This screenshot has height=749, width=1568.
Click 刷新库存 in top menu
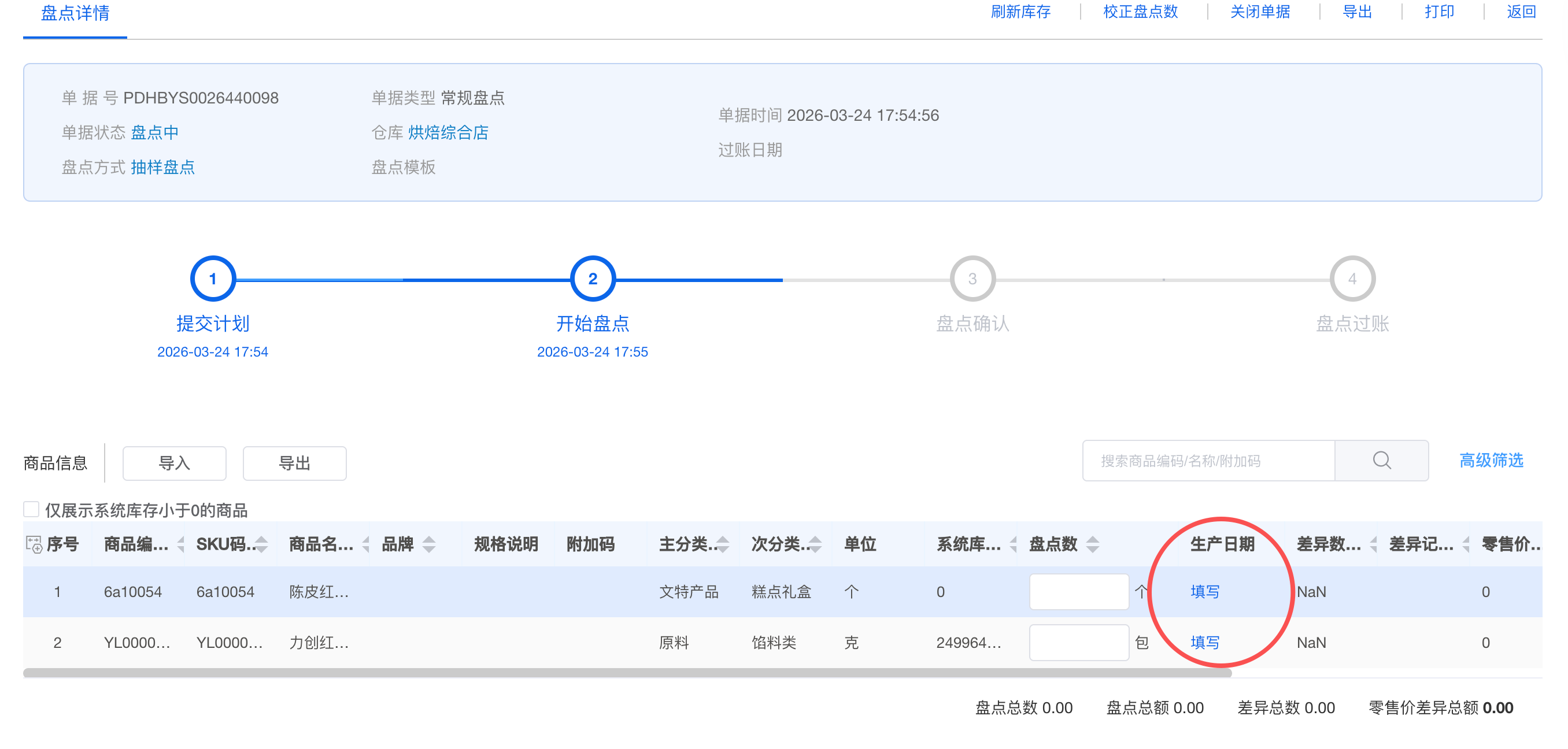(1020, 12)
